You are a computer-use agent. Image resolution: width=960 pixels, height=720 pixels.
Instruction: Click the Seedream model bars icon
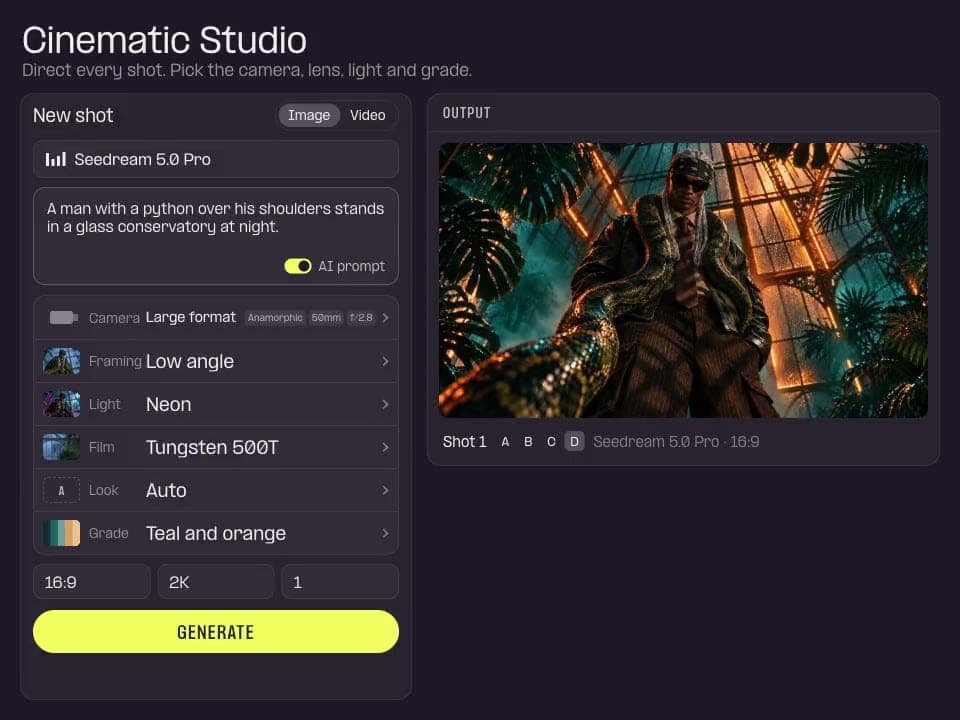point(55,160)
